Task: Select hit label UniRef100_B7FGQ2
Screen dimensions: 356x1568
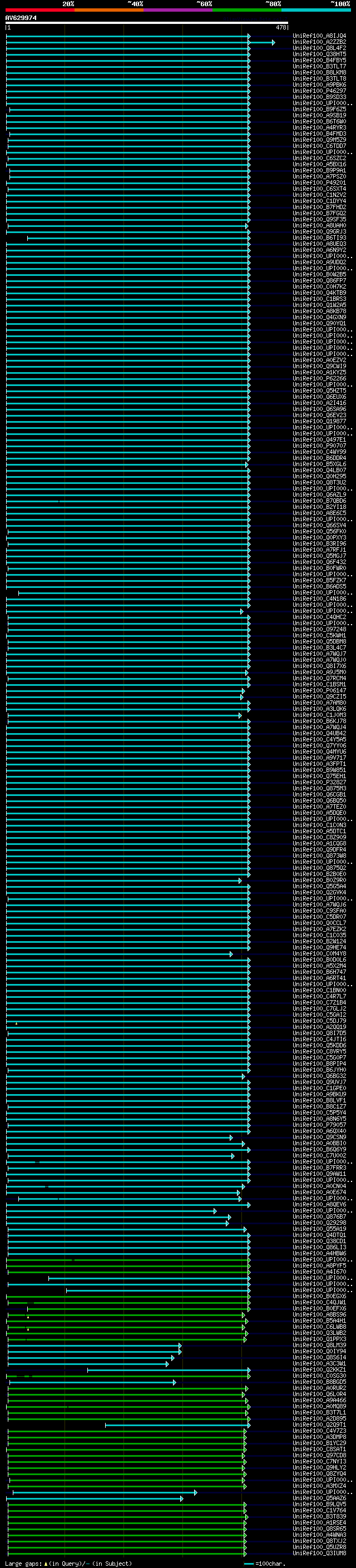Action: tap(319, 213)
